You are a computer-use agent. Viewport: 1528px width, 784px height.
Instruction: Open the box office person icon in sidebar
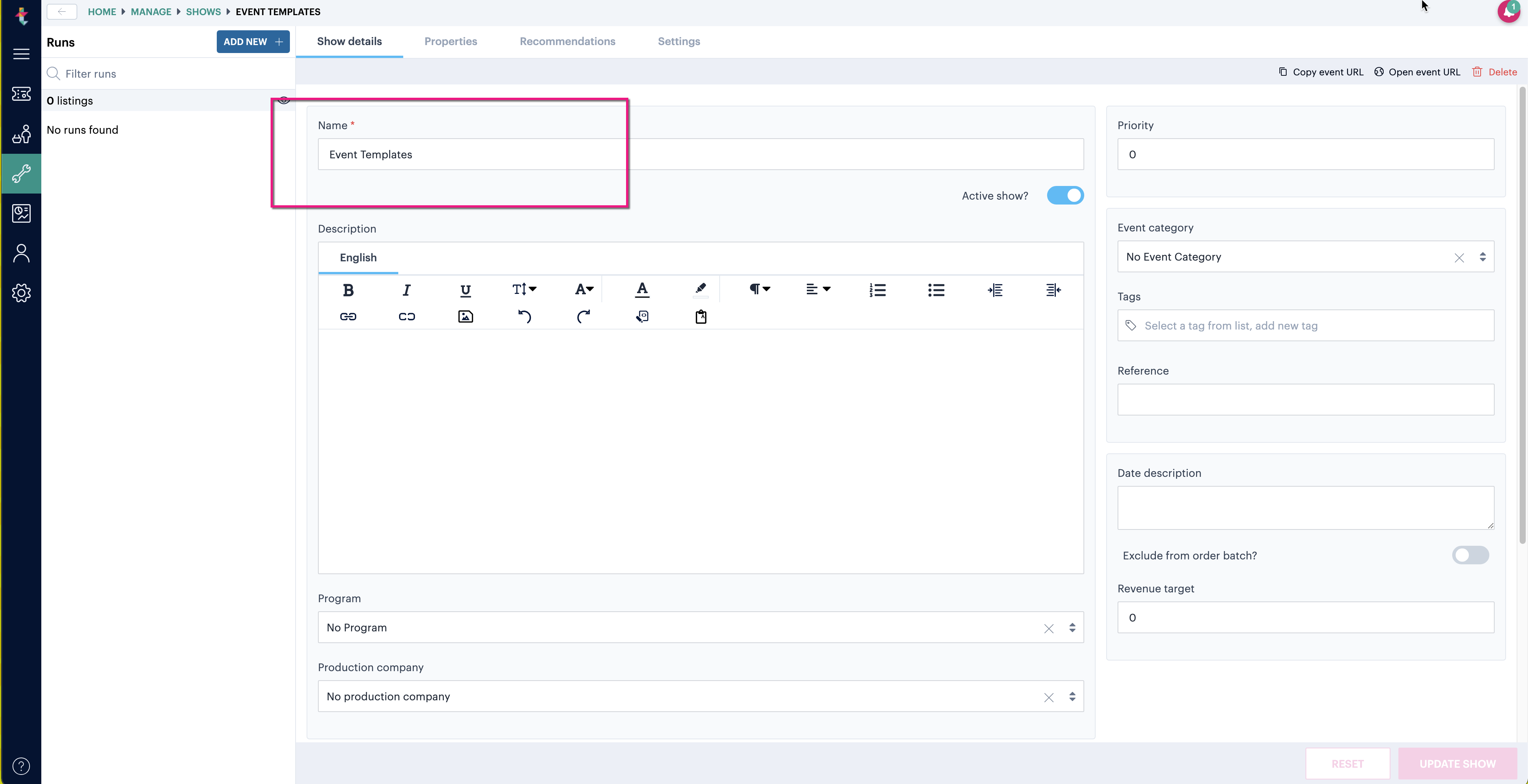21,134
